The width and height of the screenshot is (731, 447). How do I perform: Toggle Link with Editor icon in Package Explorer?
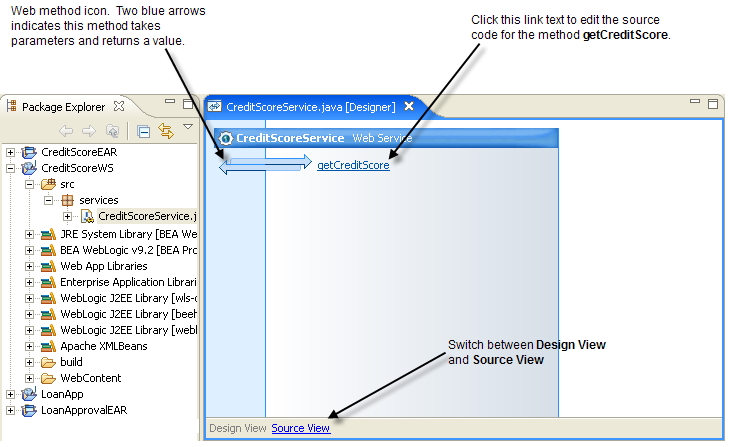(166, 131)
